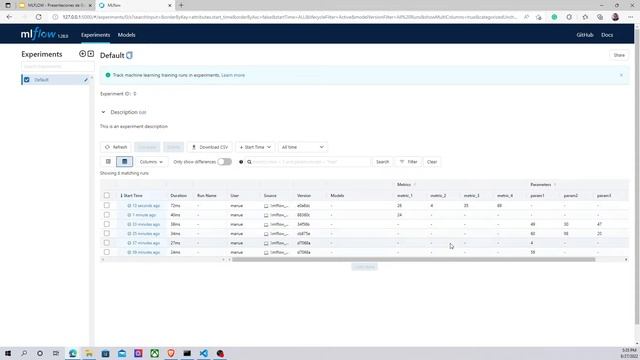Copy the Default experiment name via the clipboard icon
The image size is (640, 360).
click(x=129, y=55)
